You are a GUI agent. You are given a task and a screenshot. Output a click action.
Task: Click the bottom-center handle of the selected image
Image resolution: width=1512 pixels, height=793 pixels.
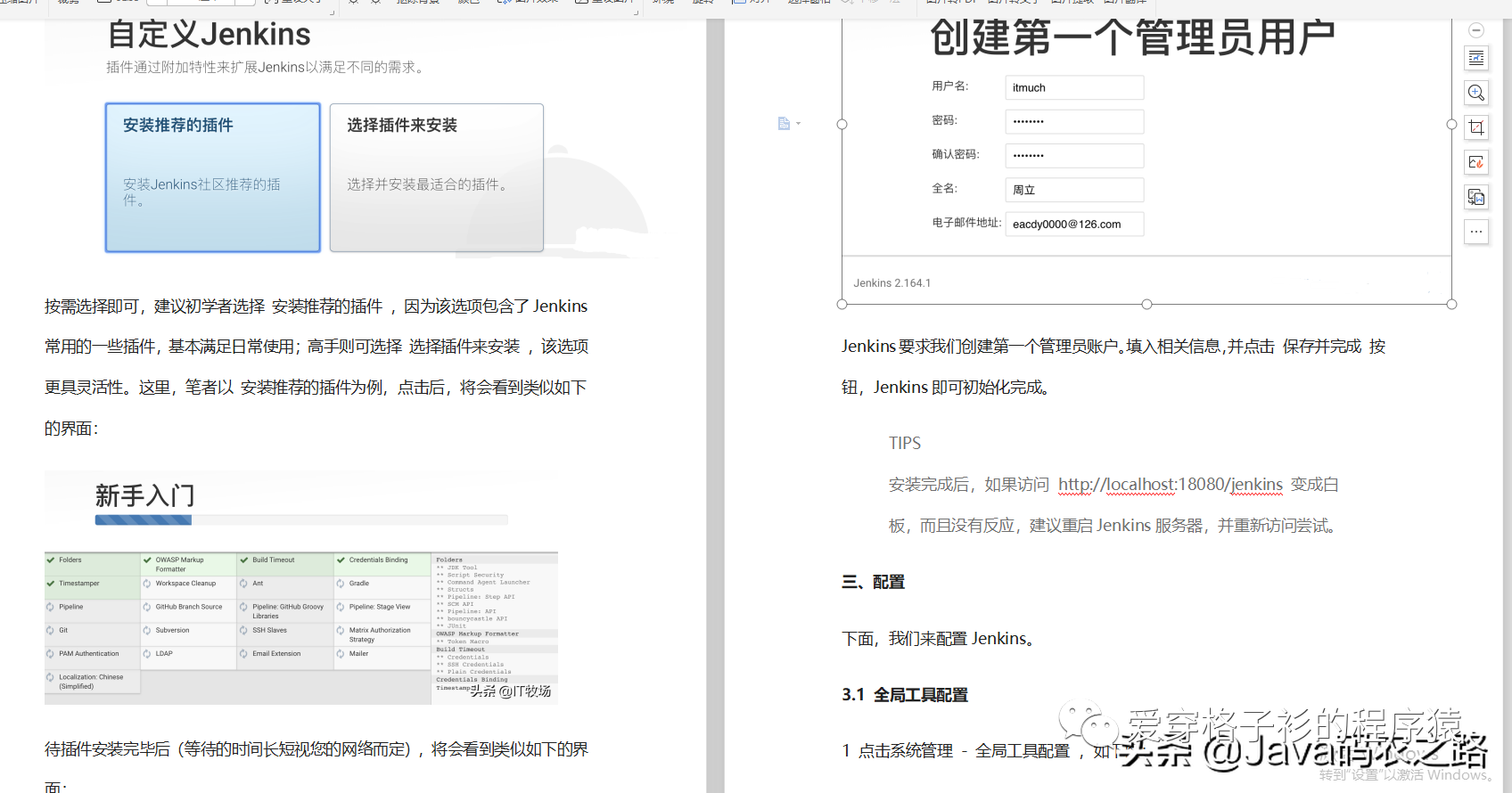[x=1146, y=305]
